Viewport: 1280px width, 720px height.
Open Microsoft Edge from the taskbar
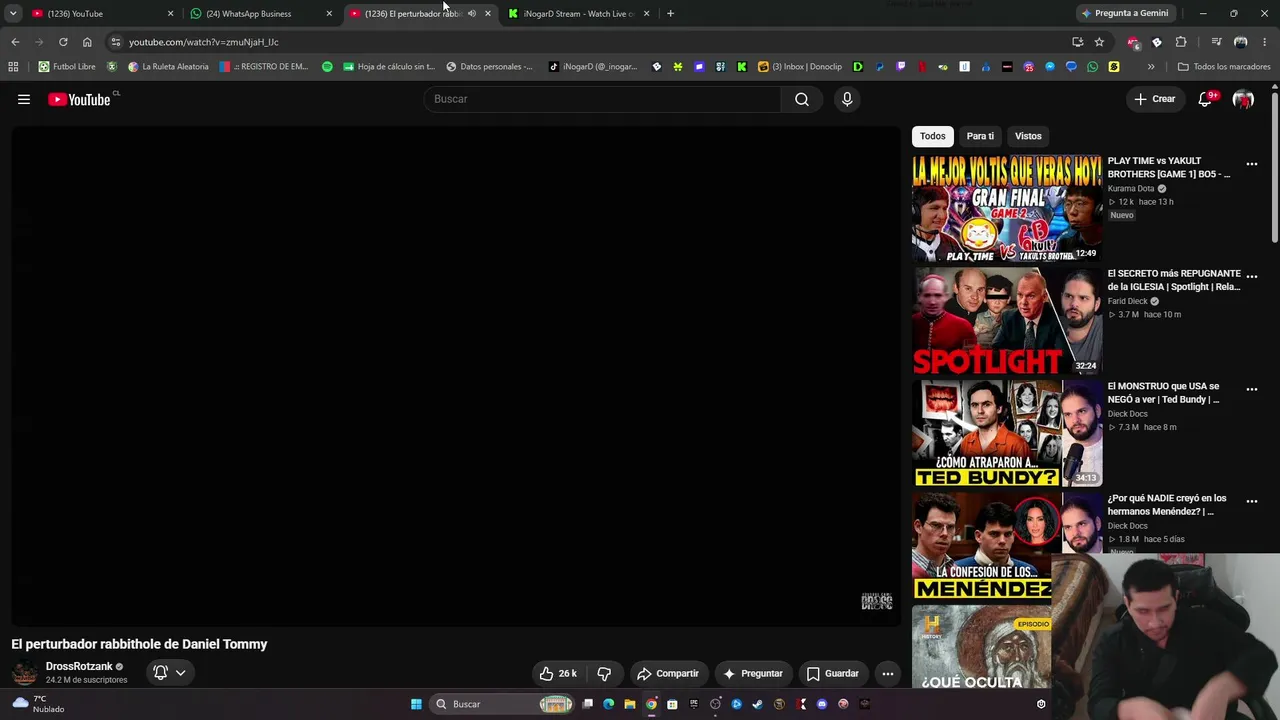pyautogui.click(x=609, y=704)
